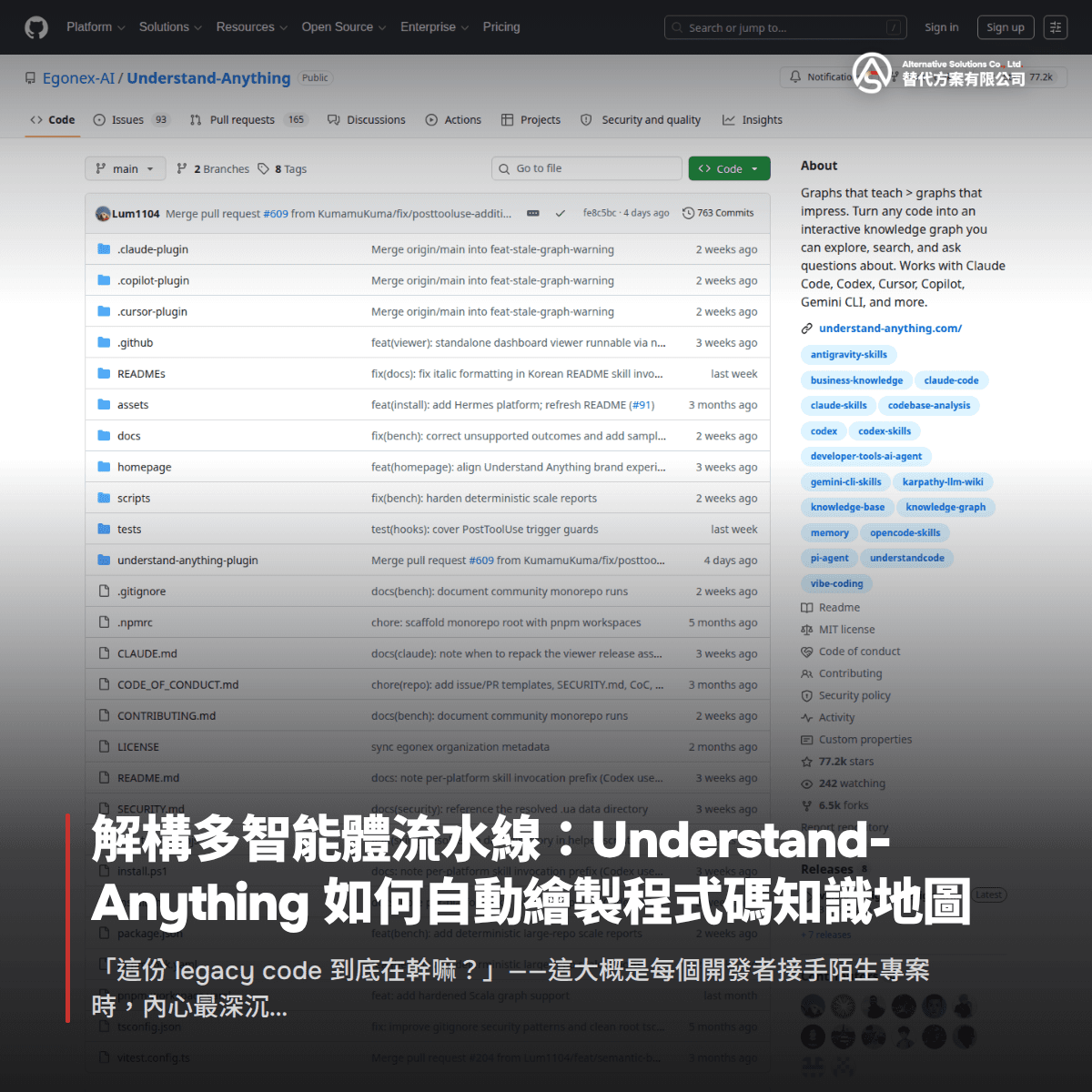Expand the Open Source menu

point(344,27)
